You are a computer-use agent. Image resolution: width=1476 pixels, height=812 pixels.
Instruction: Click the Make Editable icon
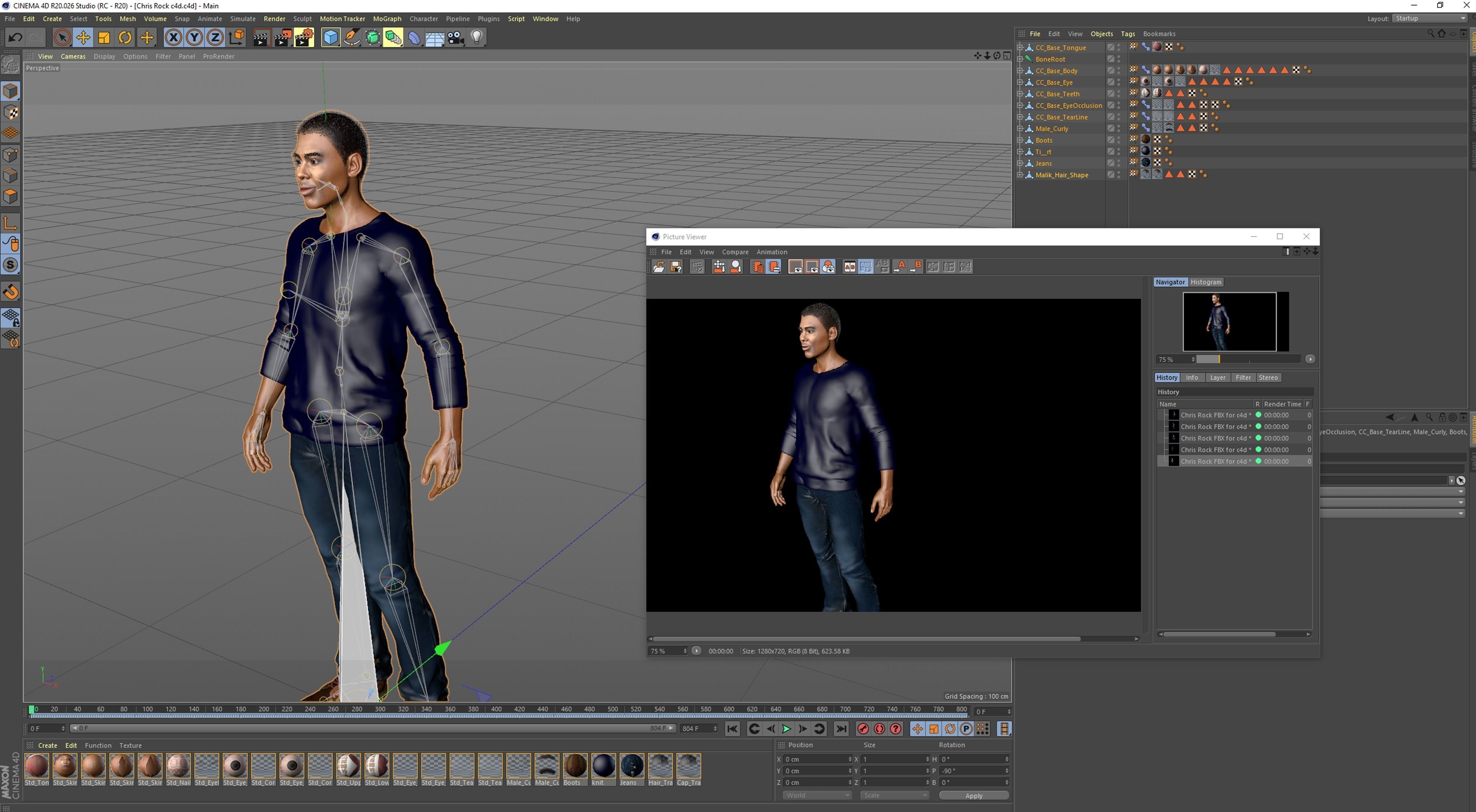[x=11, y=65]
